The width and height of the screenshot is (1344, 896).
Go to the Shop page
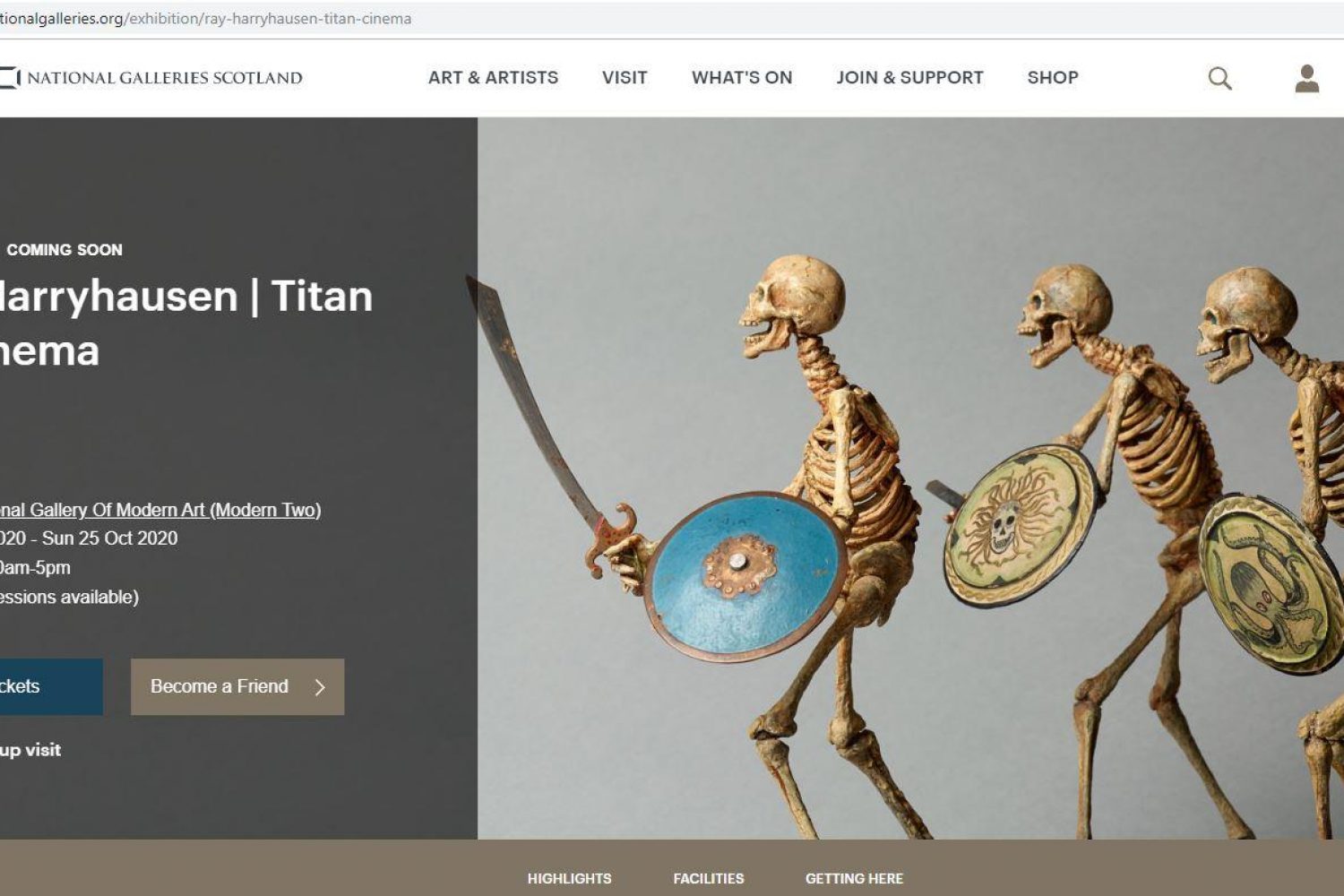1053,78
